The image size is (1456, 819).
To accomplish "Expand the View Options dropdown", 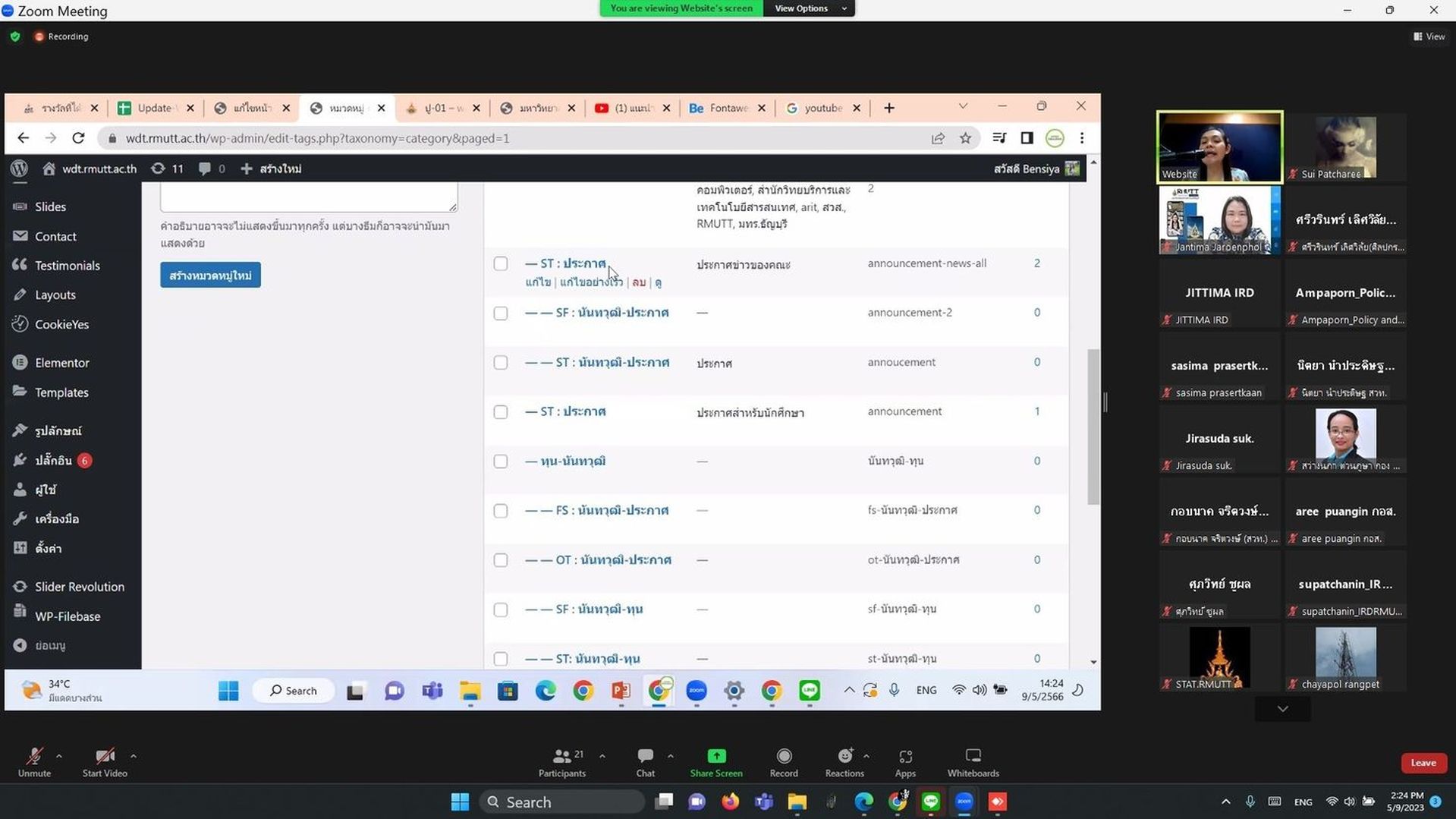I will (809, 8).
